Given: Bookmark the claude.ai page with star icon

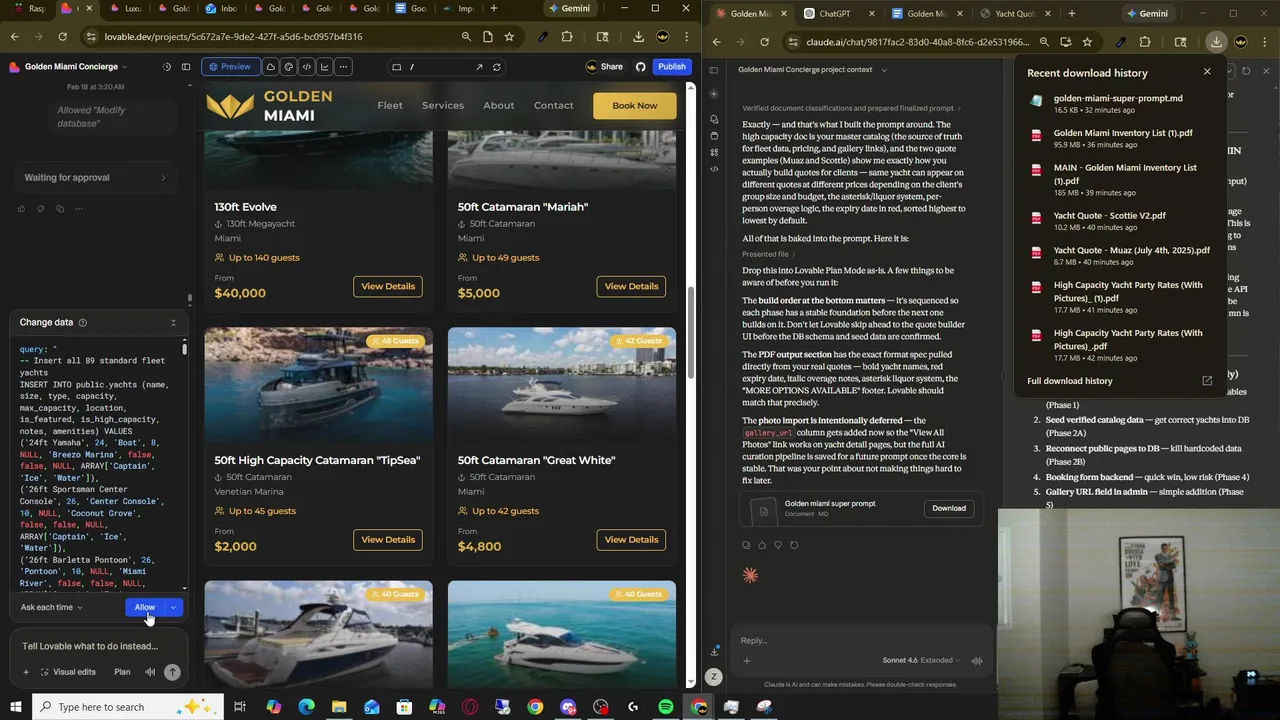Looking at the screenshot, I should tap(1087, 42).
